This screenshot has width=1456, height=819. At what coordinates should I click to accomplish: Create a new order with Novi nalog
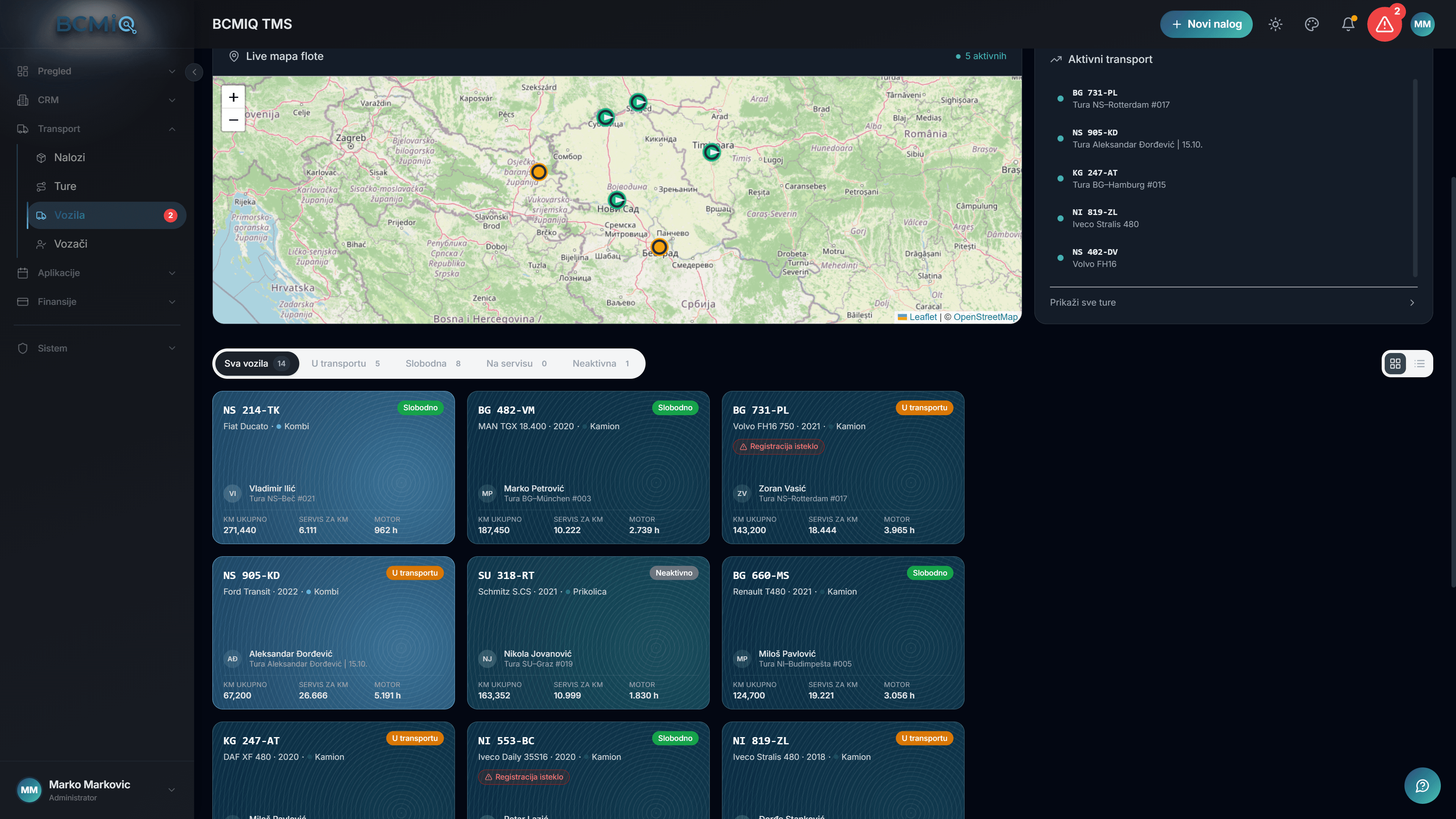click(1206, 24)
